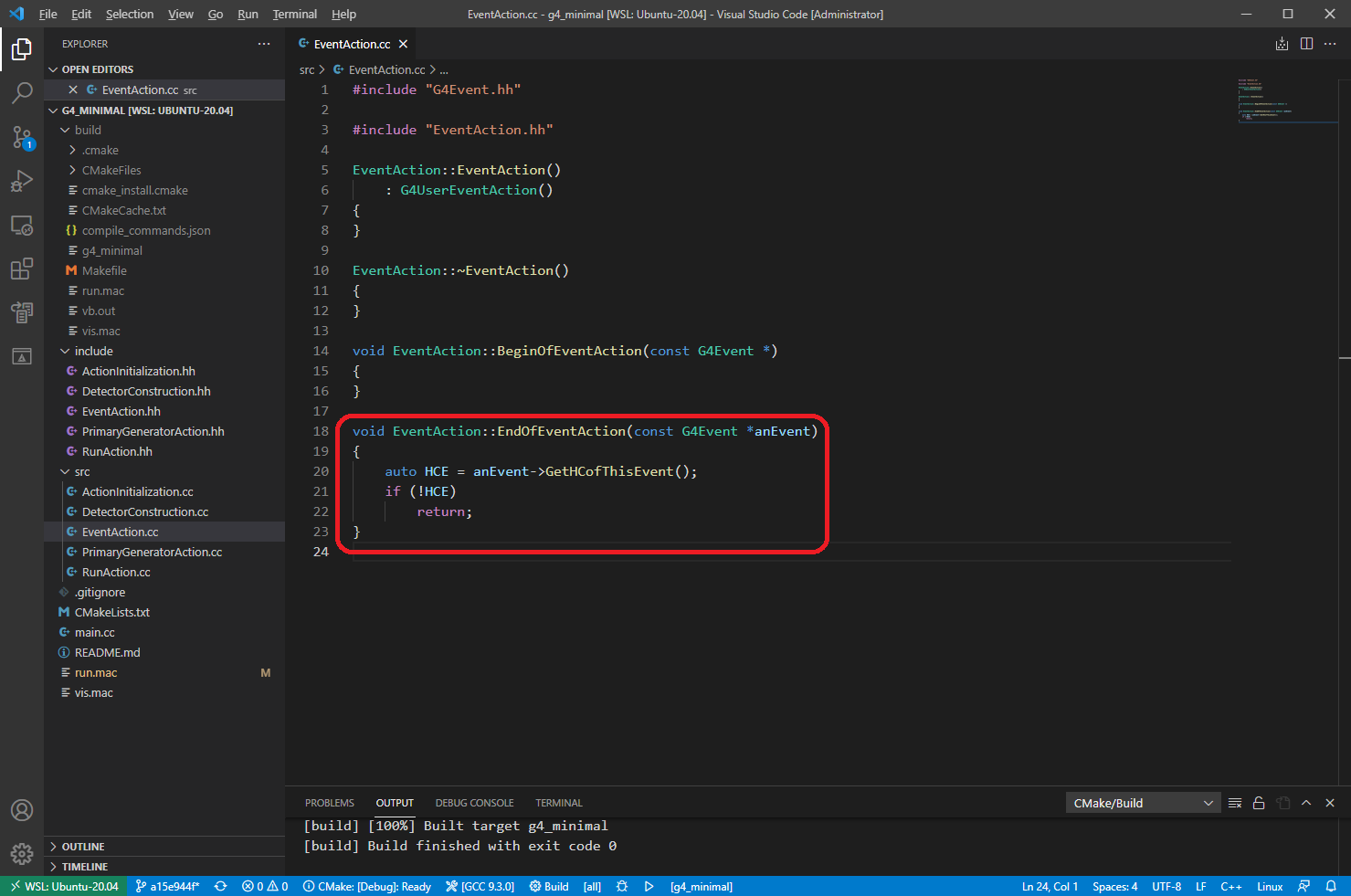
Task: Click the WSL: Ubuntu-20.04 remote indicator
Action: pyautogui.click(x=64, y=886)
